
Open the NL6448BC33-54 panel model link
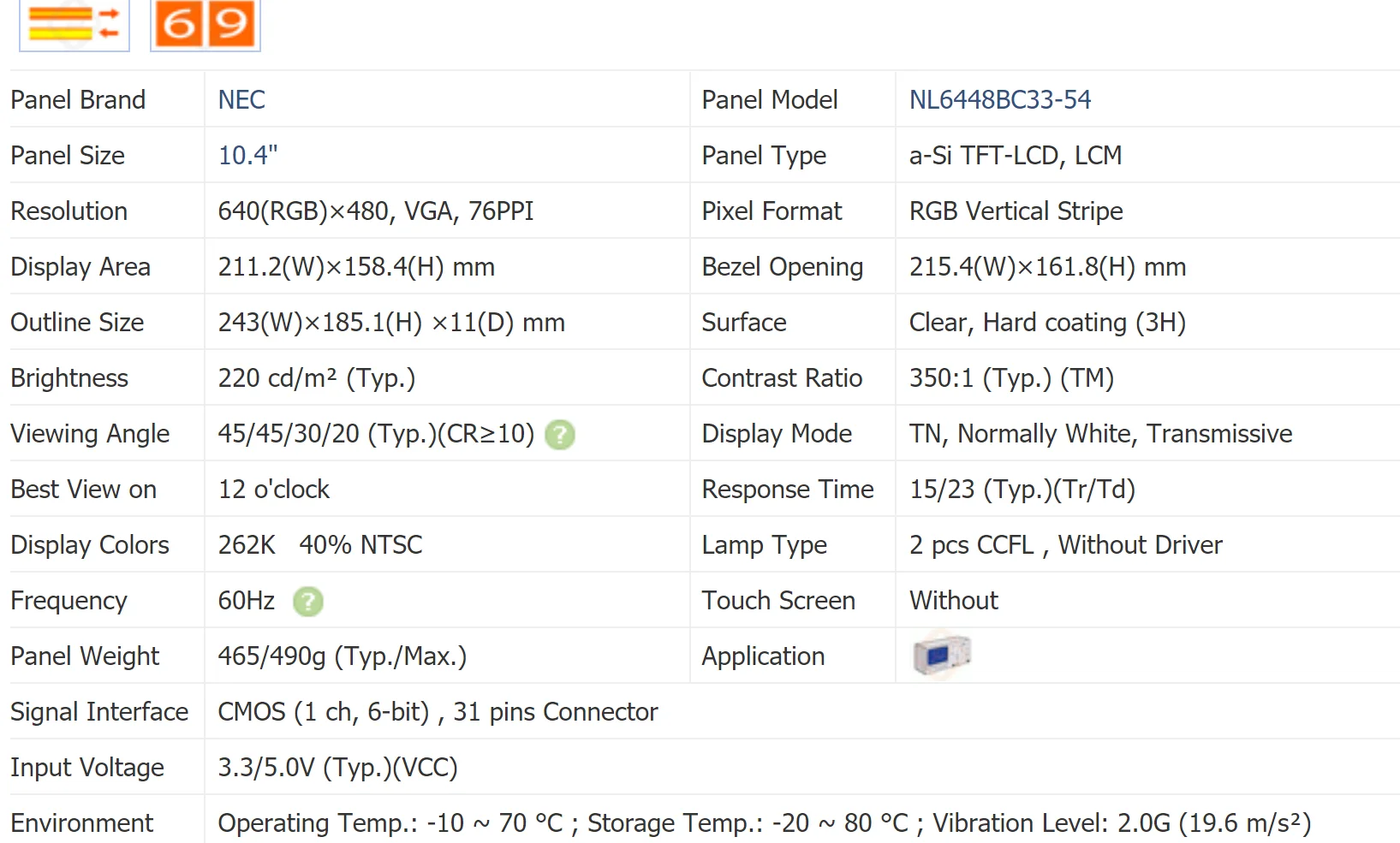coord(999,100)
